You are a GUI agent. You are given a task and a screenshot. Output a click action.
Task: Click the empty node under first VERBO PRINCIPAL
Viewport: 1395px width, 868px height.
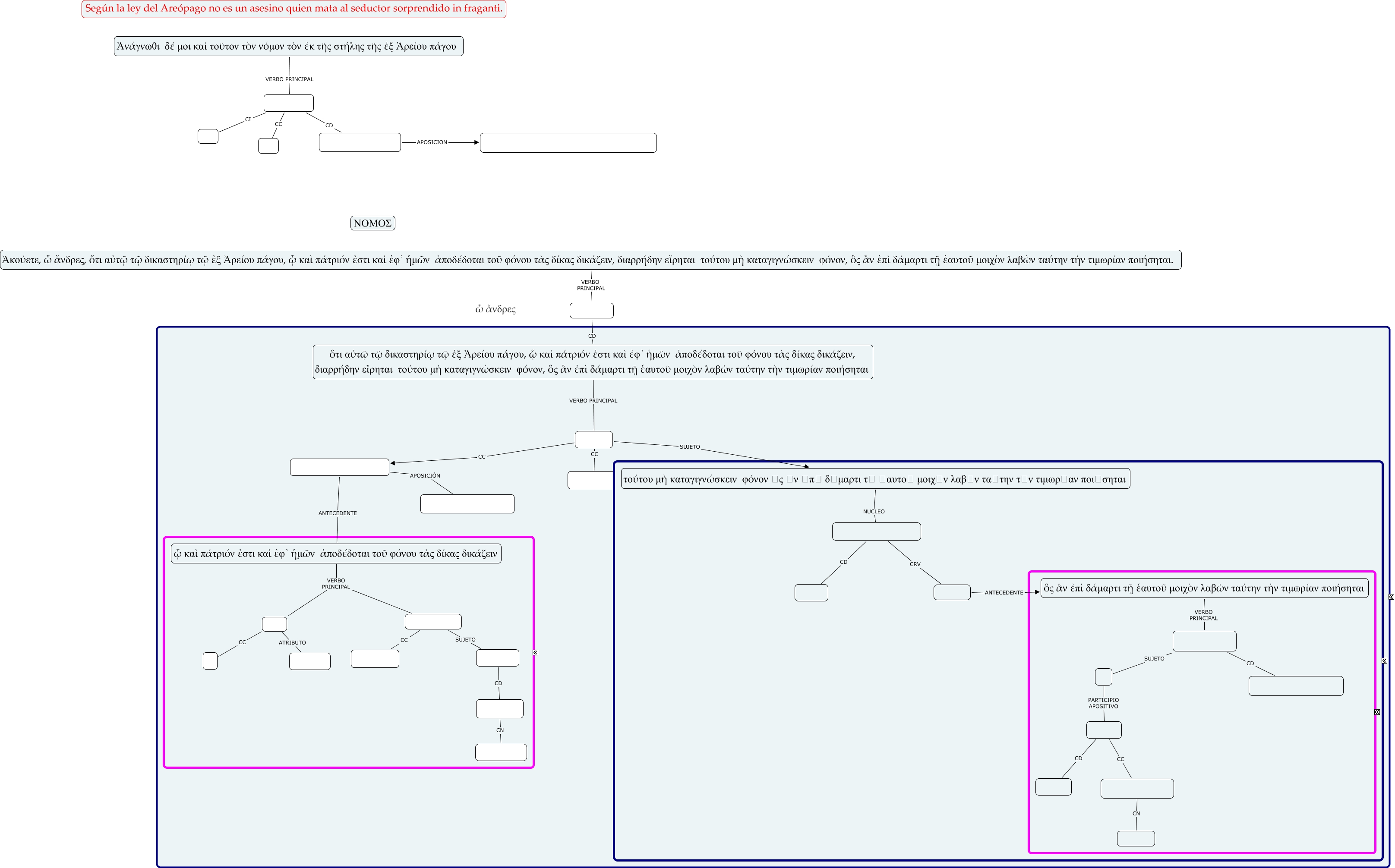point(288,104)
